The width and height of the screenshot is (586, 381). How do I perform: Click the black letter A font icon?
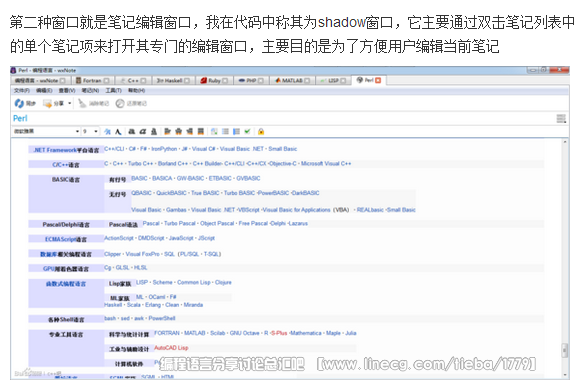pyautogui.click(x=118, y=131)
